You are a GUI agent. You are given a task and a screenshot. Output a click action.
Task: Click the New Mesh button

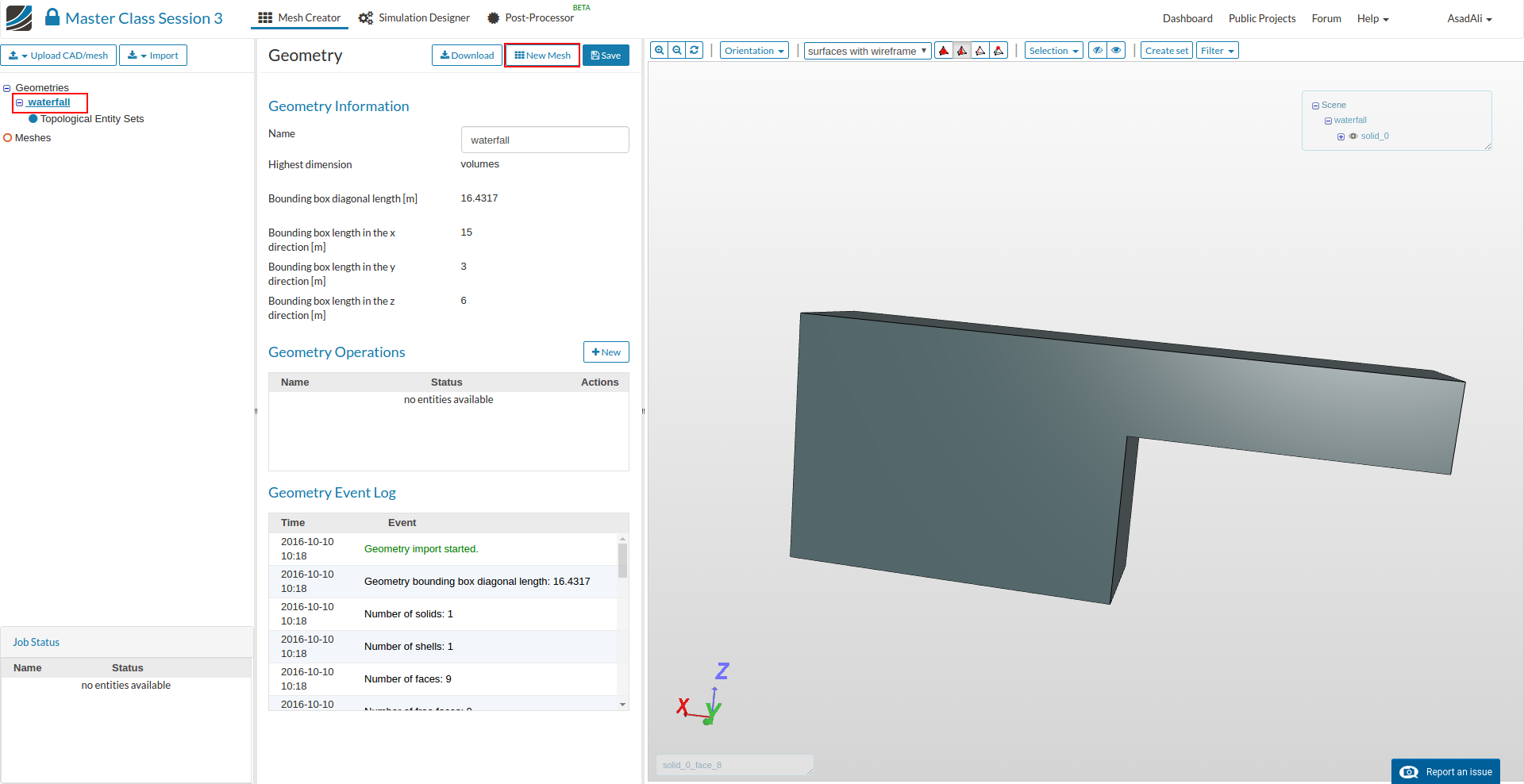(542, 56)
